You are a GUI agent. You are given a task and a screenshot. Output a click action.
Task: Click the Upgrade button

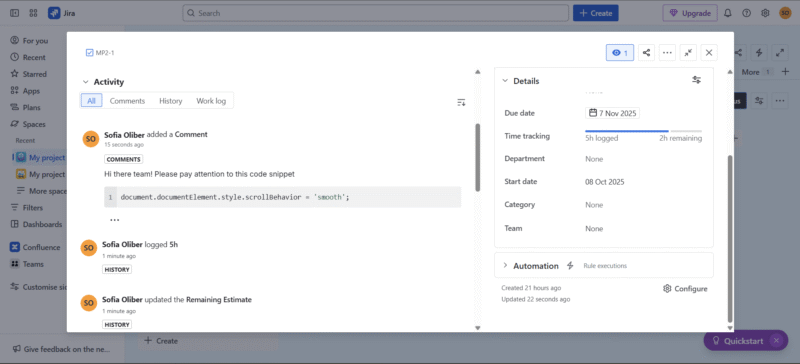690,13
